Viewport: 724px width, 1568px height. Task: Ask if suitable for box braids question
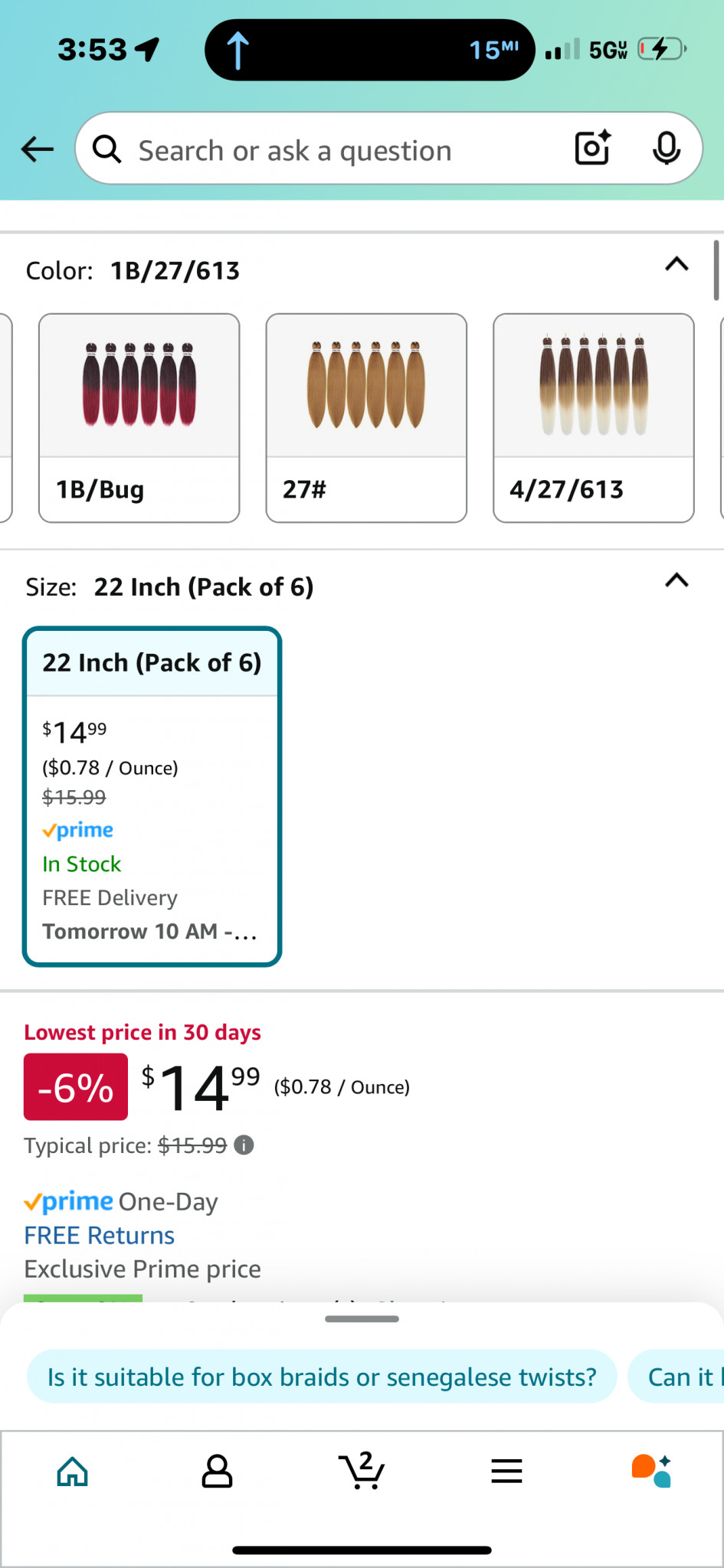(x=322, y=1377)
